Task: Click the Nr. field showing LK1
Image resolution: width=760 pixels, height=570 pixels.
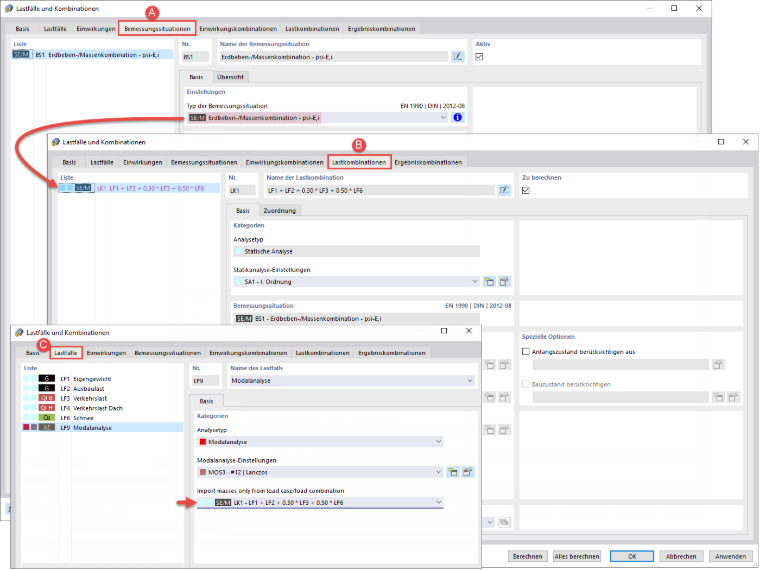Action: point(241,190)
